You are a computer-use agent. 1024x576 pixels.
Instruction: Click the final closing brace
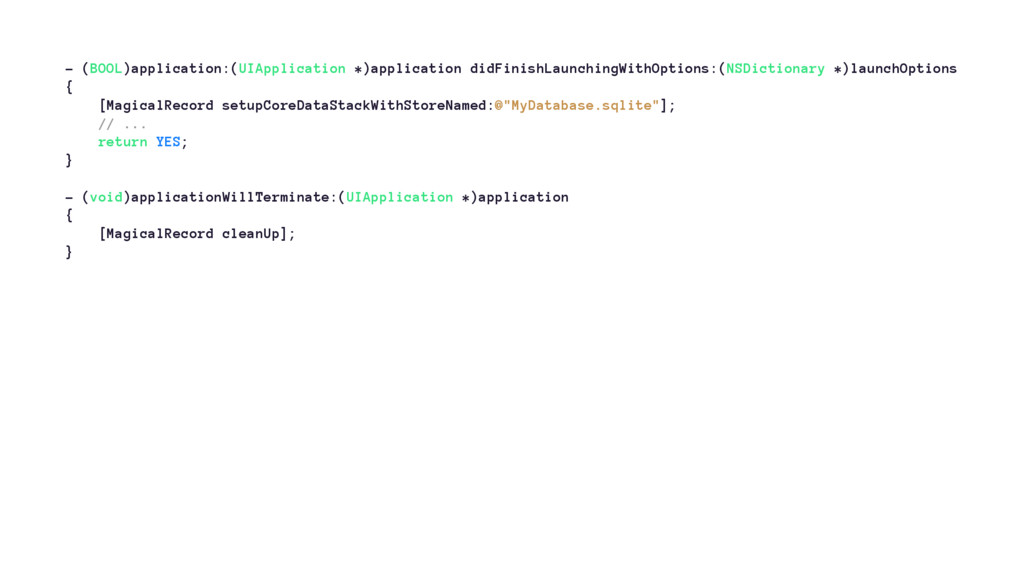coord(69,252)
